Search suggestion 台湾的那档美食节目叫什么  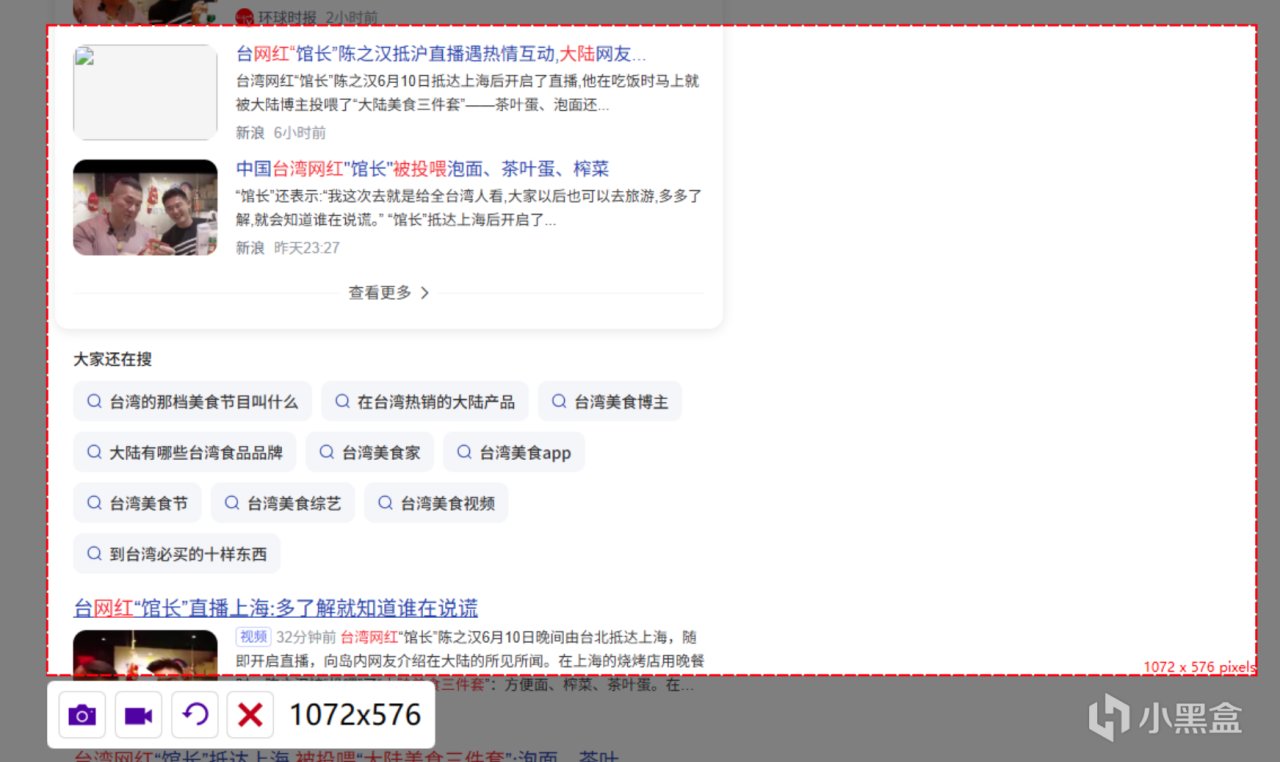[192, 401]
